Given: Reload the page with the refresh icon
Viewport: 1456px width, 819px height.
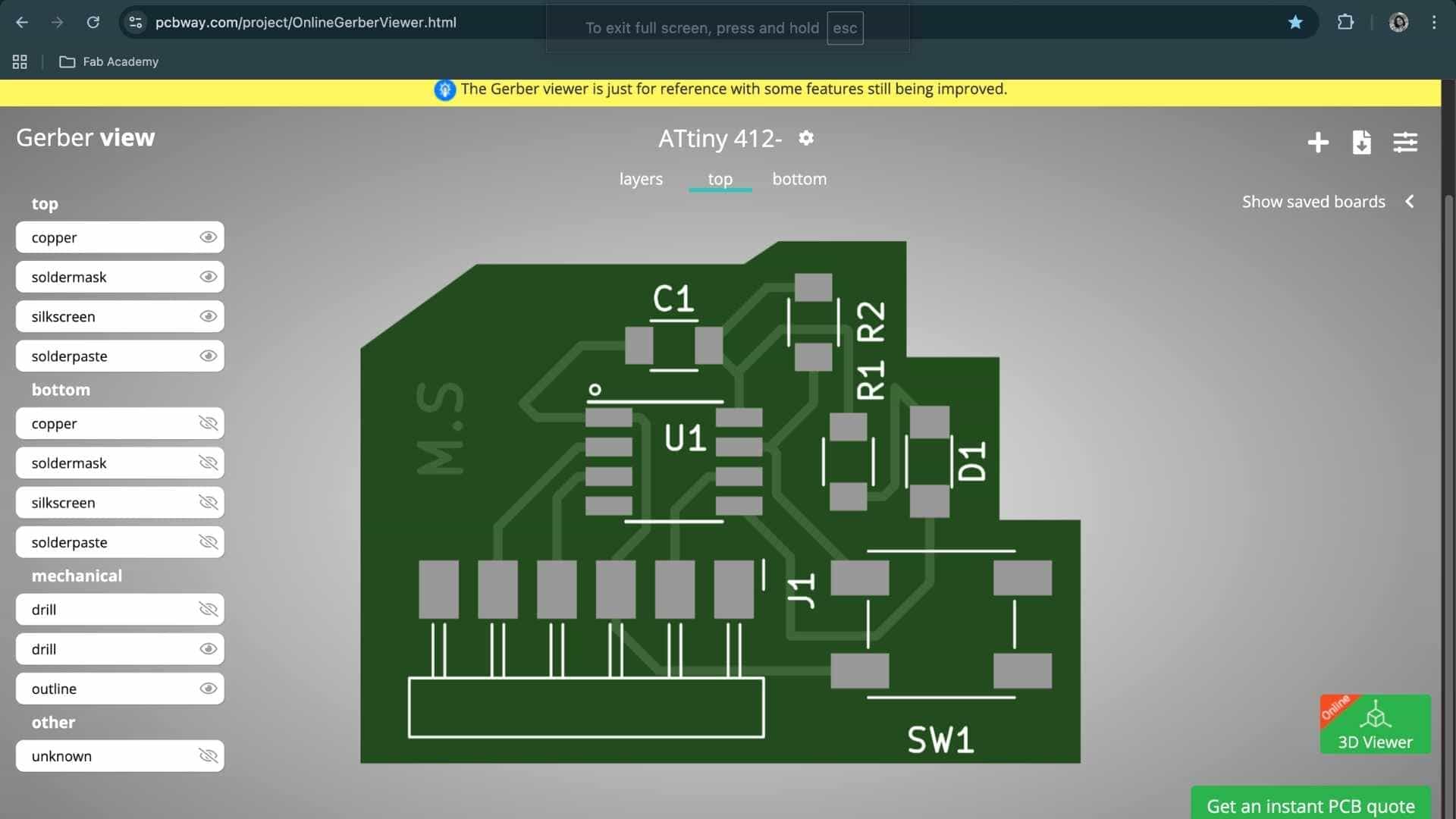Looking at the screenshot, I should coord(93,23).
